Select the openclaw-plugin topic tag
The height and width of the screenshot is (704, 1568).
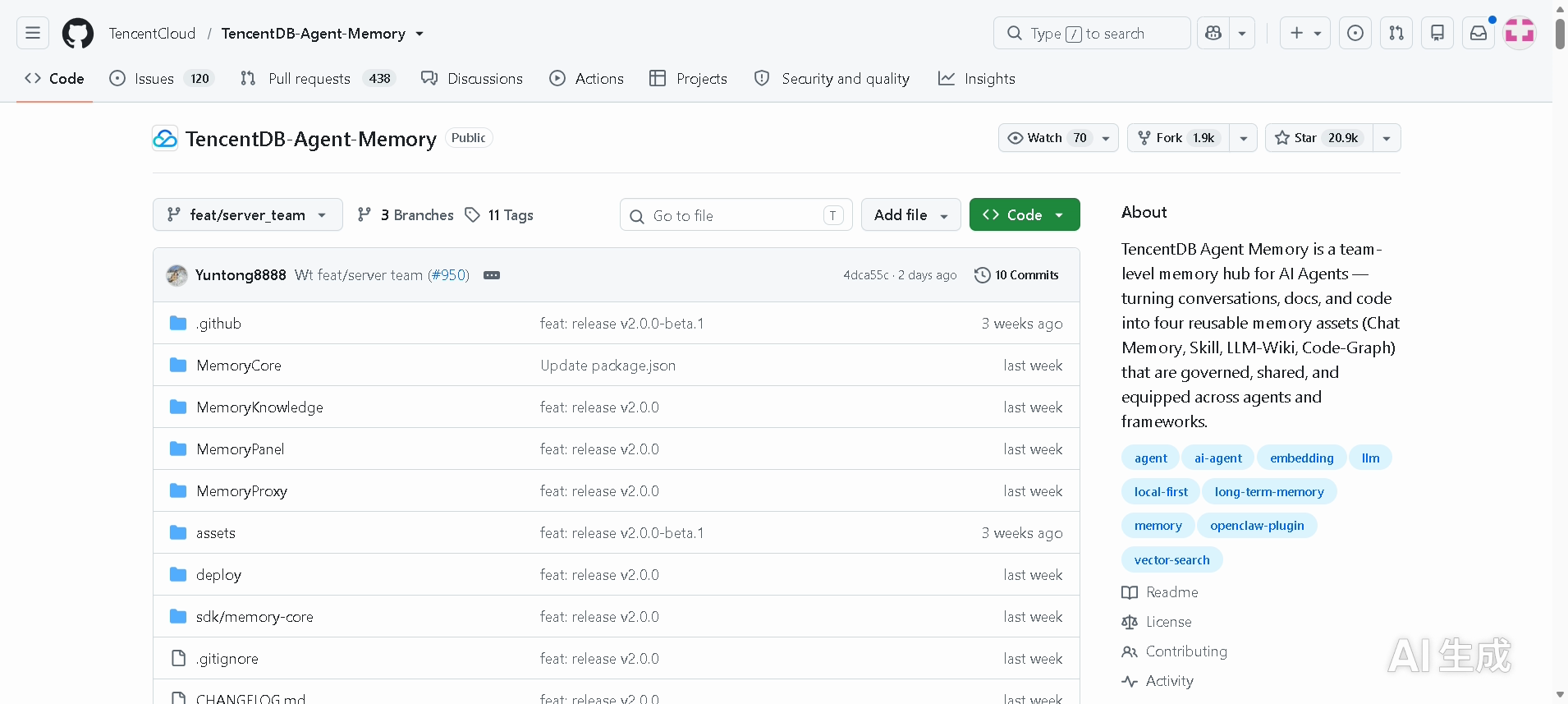(x=1257, y=526)
